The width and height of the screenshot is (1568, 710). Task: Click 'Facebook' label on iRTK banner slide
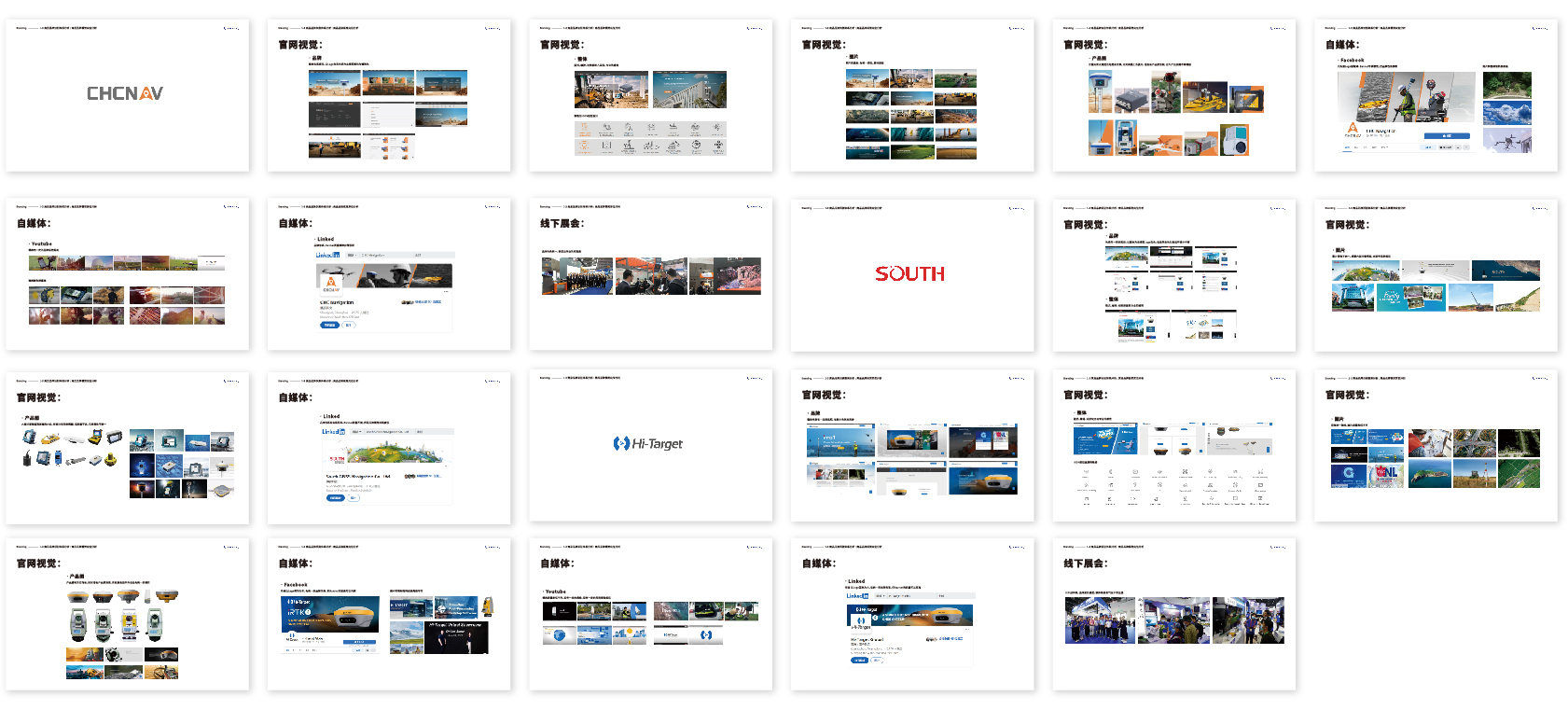[295, 585]
